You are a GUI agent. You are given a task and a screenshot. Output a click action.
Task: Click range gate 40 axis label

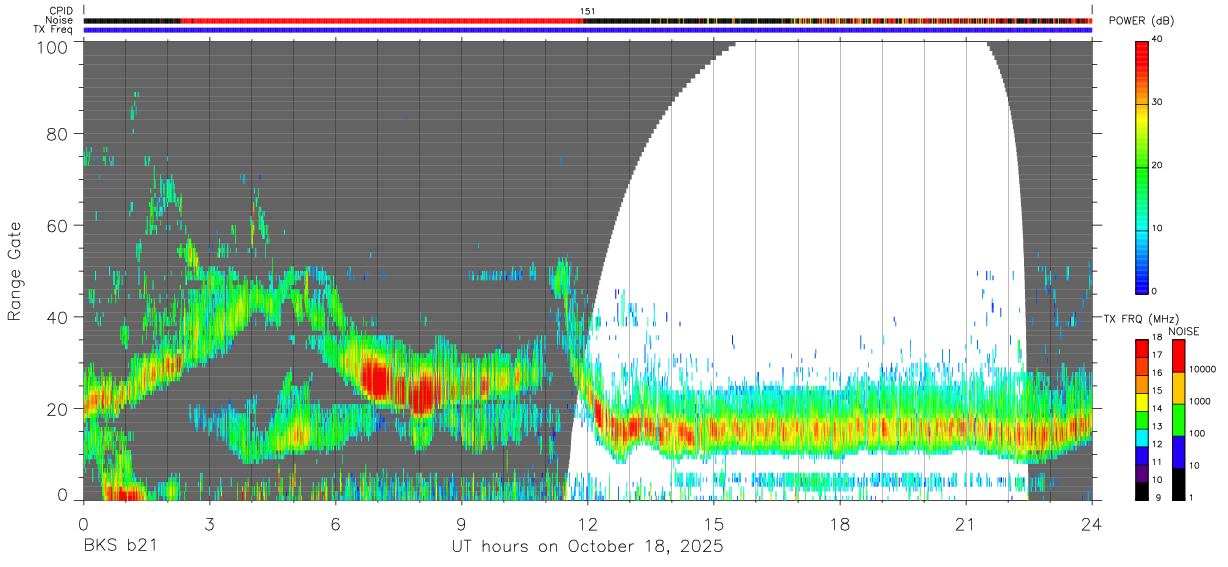(57, 317)
